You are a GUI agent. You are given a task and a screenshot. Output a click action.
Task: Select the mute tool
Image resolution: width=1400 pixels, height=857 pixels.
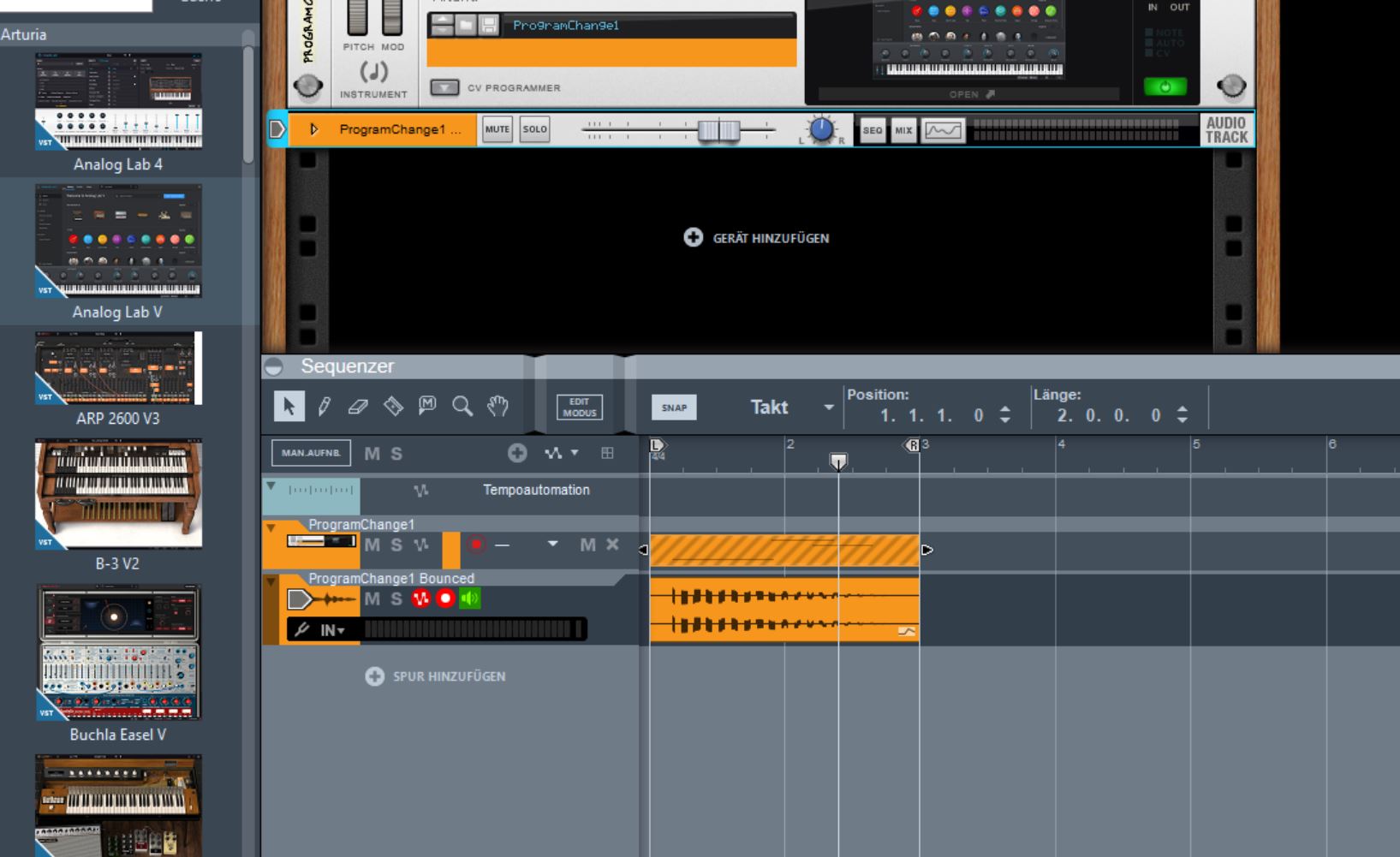[427, 406]
